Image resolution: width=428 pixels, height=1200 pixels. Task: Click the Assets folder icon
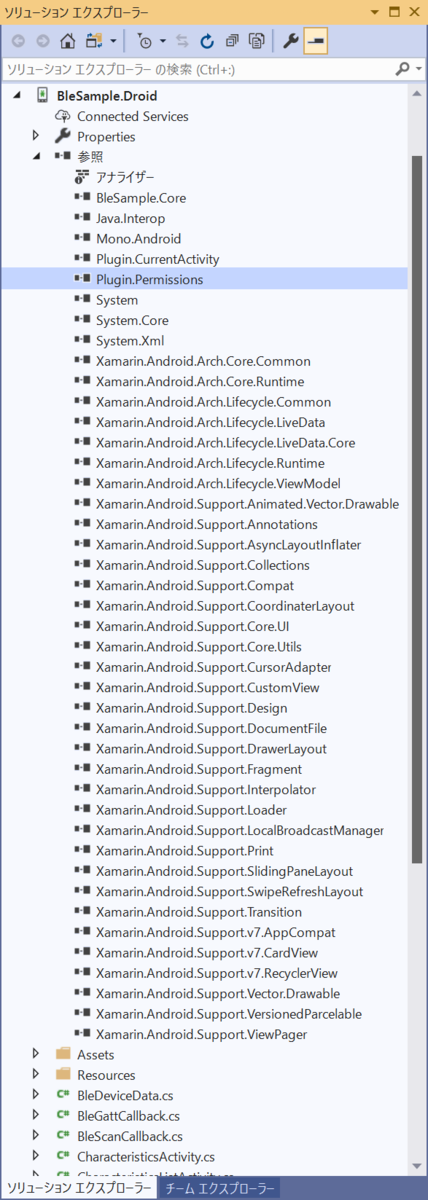click(x=63, y=1054)
